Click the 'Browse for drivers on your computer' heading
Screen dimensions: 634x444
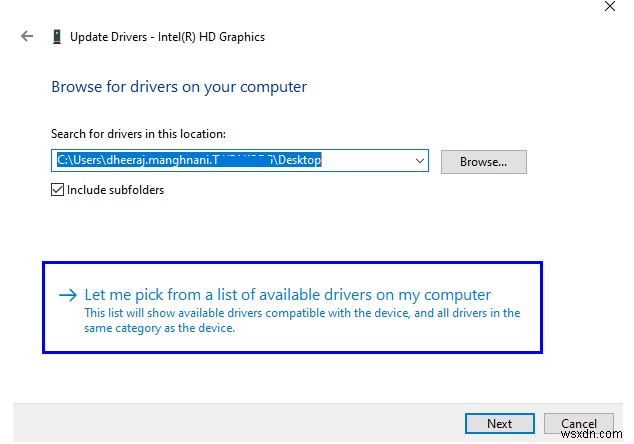179,87
